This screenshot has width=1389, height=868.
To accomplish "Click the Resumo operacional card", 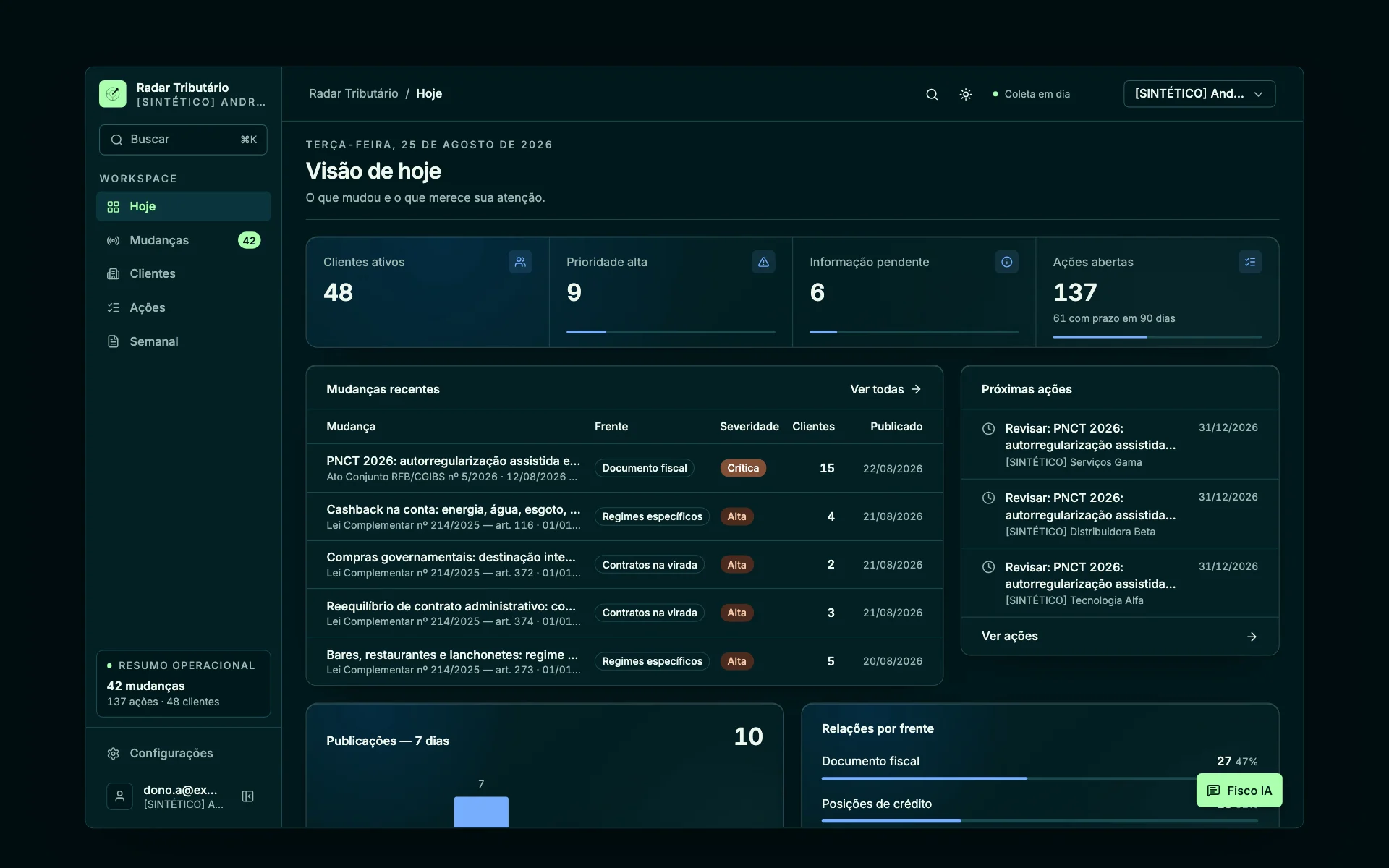I will point(183,684).
